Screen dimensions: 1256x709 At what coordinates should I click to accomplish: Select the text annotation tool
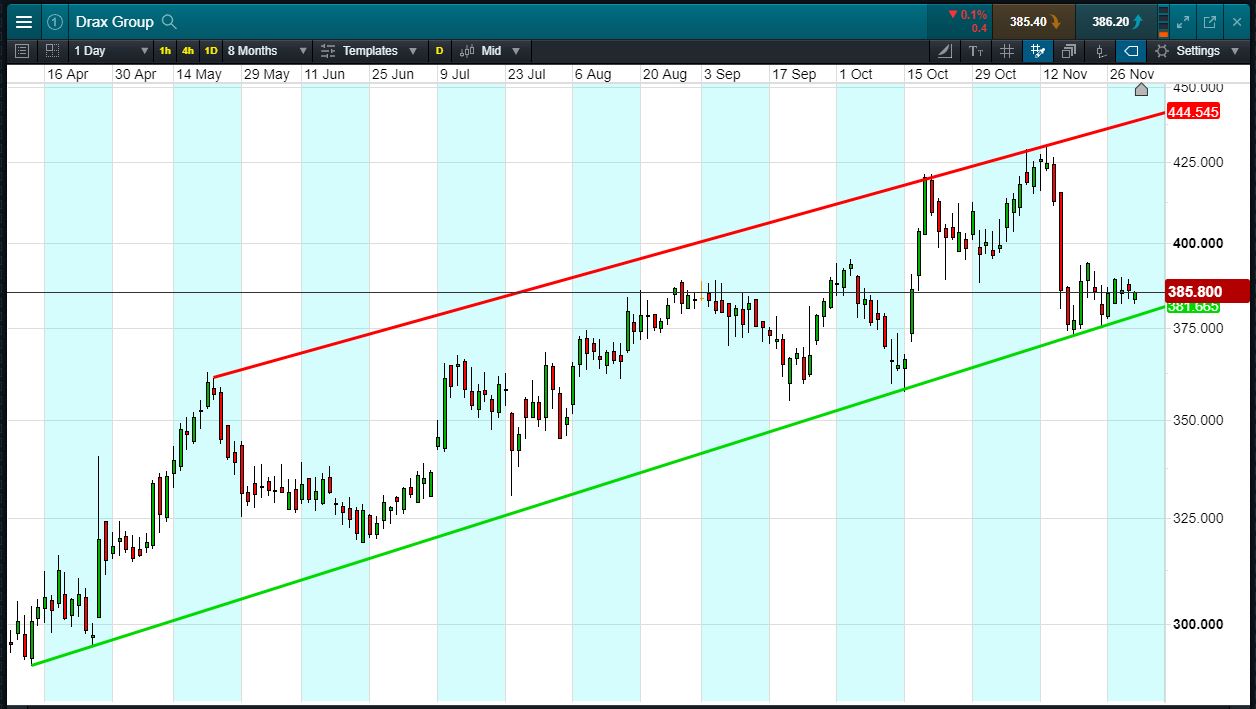click(976, 50)
